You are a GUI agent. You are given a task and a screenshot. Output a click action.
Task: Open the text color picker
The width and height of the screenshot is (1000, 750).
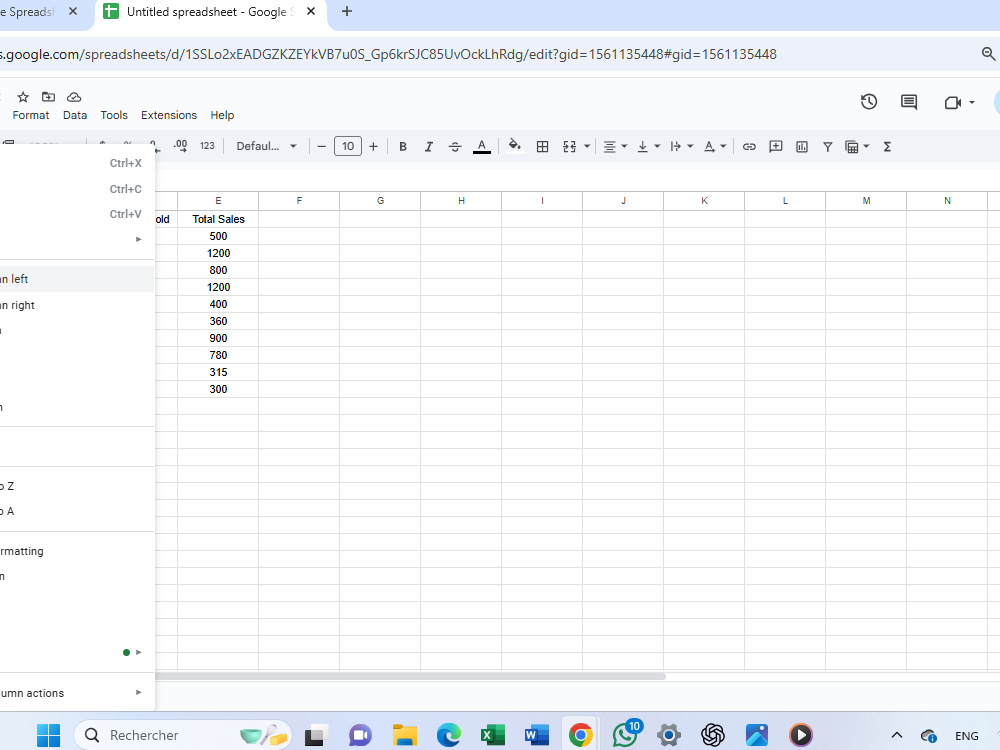(x=482, y=147)
